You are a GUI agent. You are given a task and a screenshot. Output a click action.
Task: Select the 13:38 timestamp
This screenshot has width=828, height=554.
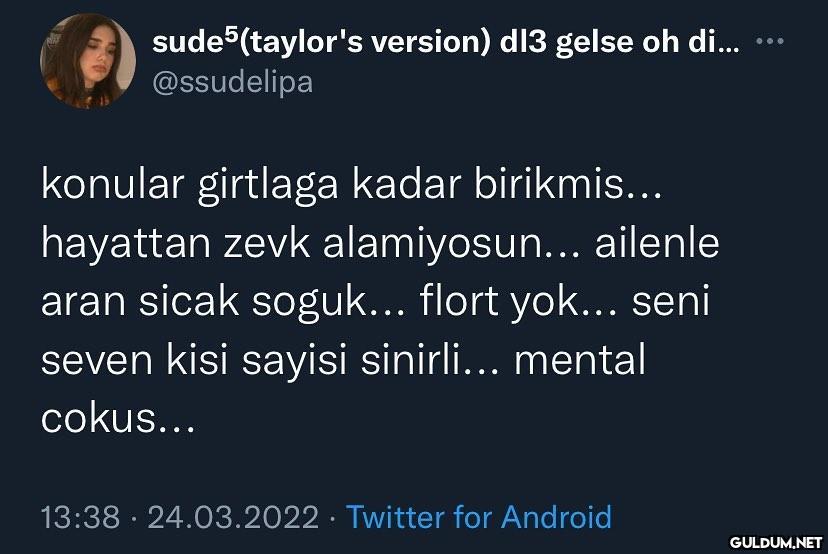80,517
